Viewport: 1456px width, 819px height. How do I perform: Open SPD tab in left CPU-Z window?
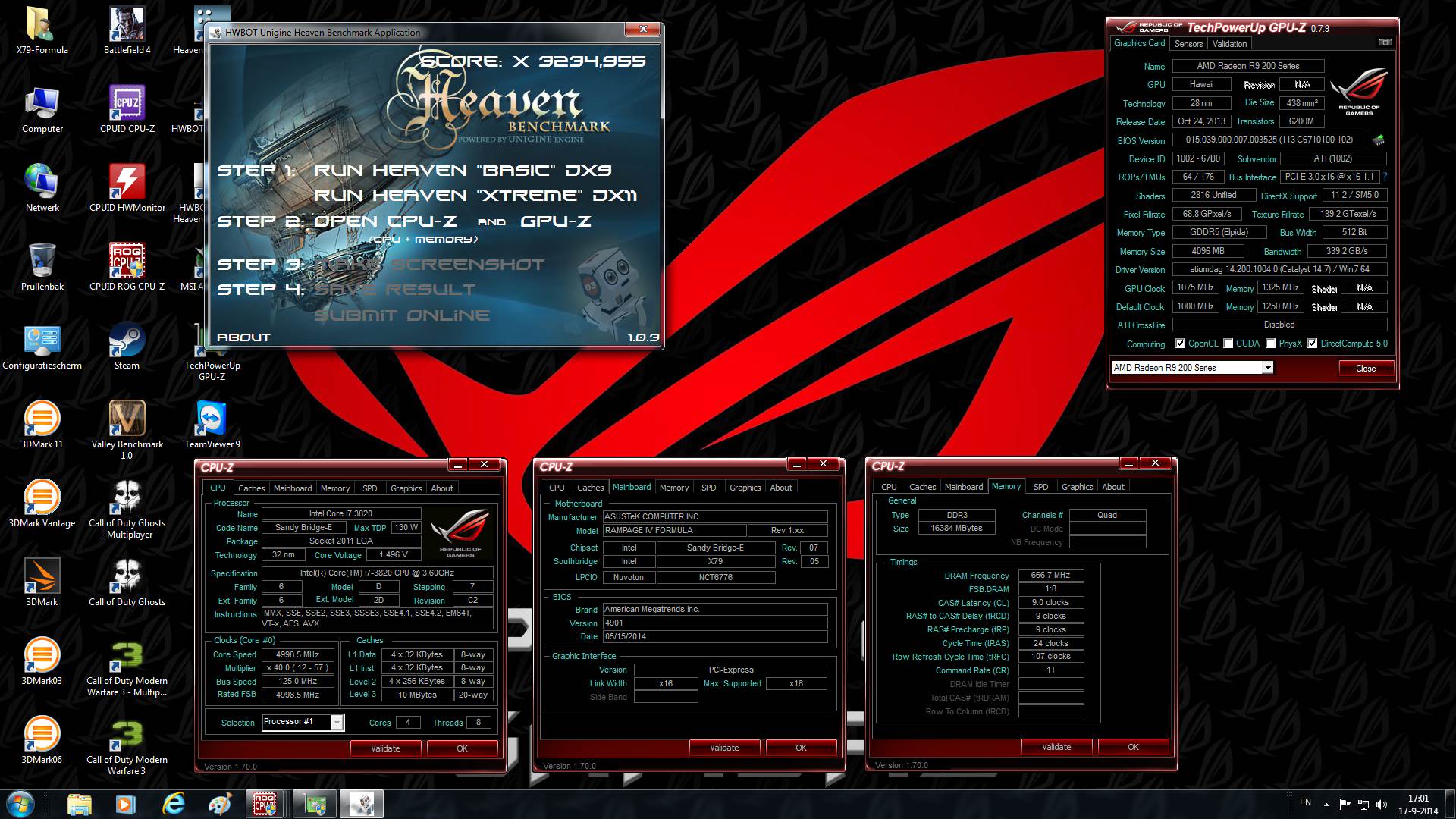coord(369,488)
